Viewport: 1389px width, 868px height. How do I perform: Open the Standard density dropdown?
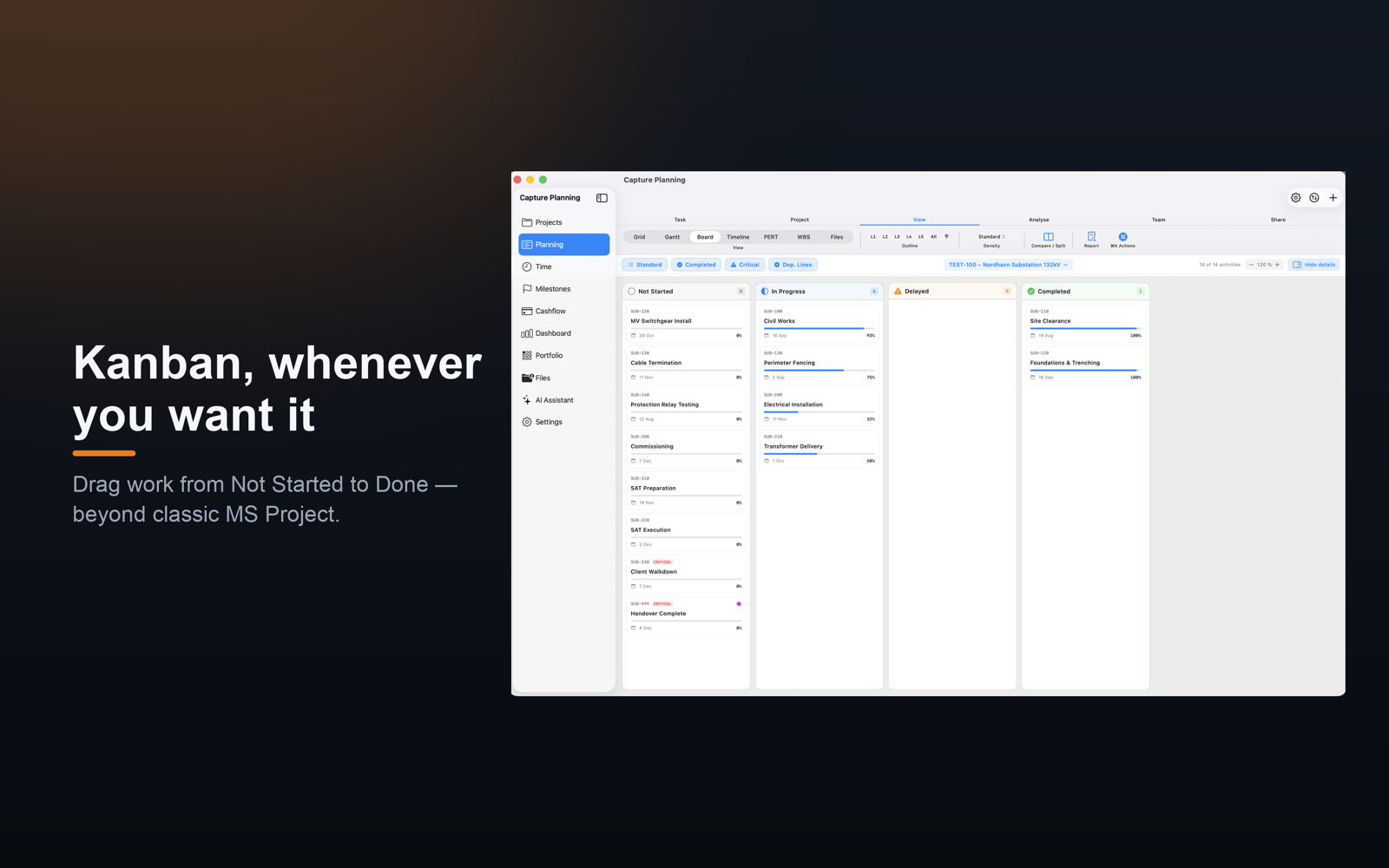point(991,237)
